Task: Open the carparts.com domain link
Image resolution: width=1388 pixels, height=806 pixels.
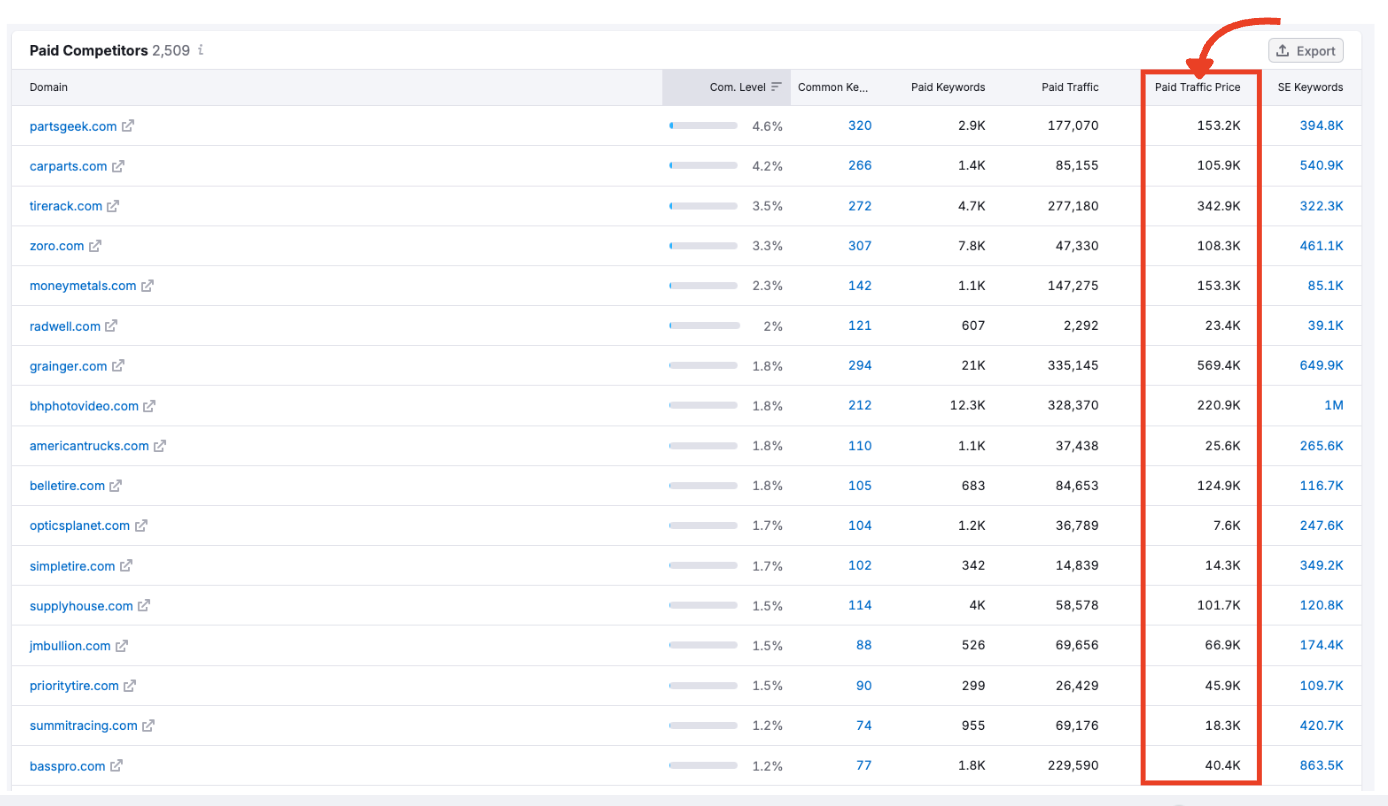Action: pos(66,166)
